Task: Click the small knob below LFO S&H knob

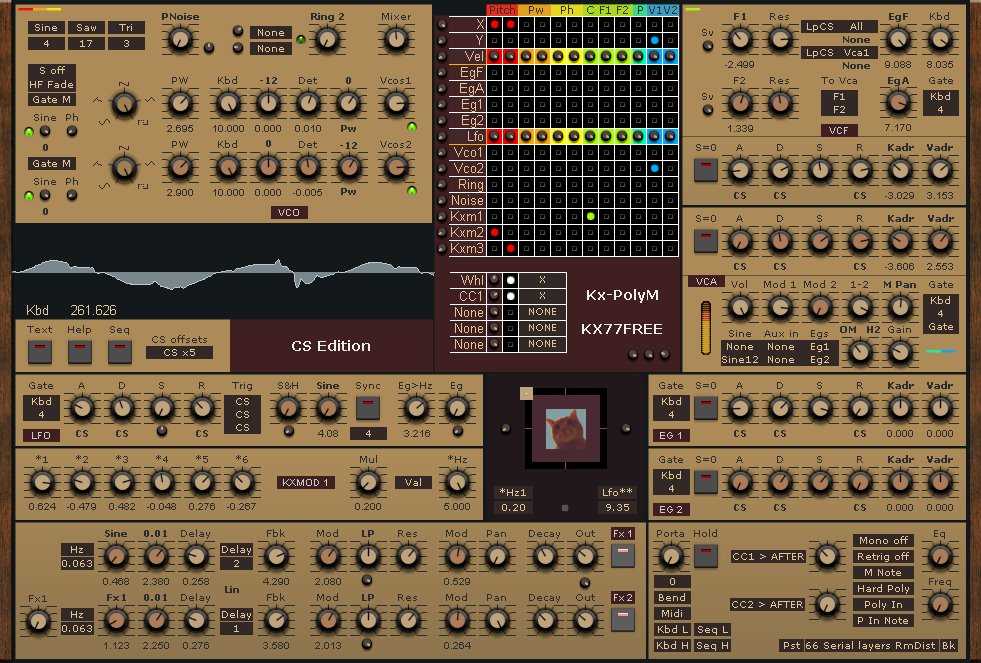Action: coord(288,431)
